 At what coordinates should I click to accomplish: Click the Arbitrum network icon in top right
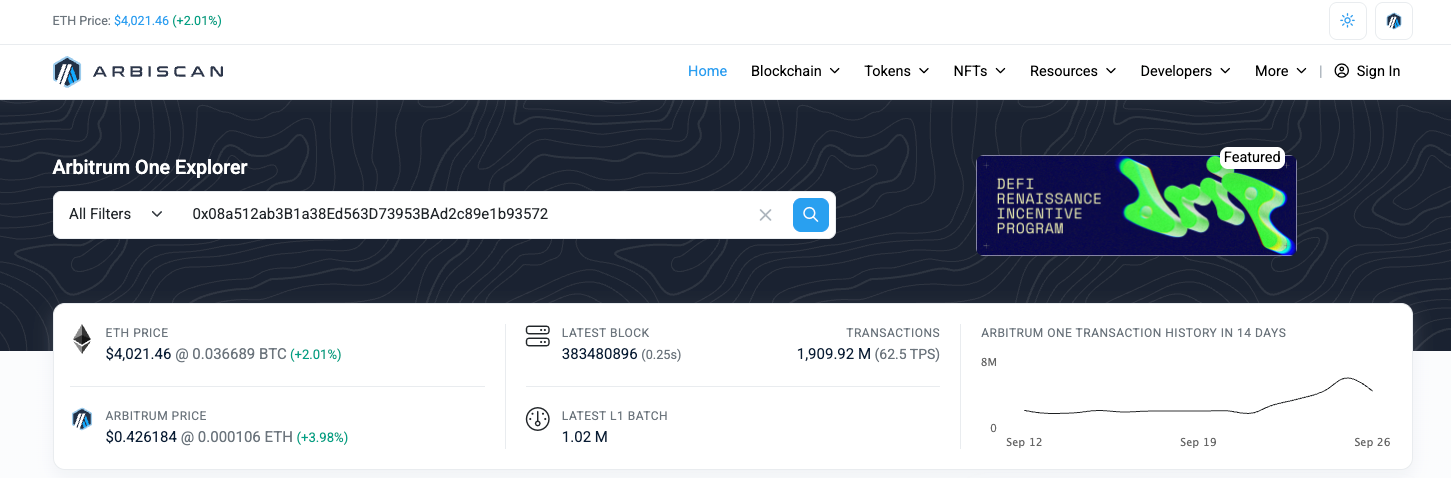coord(1394,21)
